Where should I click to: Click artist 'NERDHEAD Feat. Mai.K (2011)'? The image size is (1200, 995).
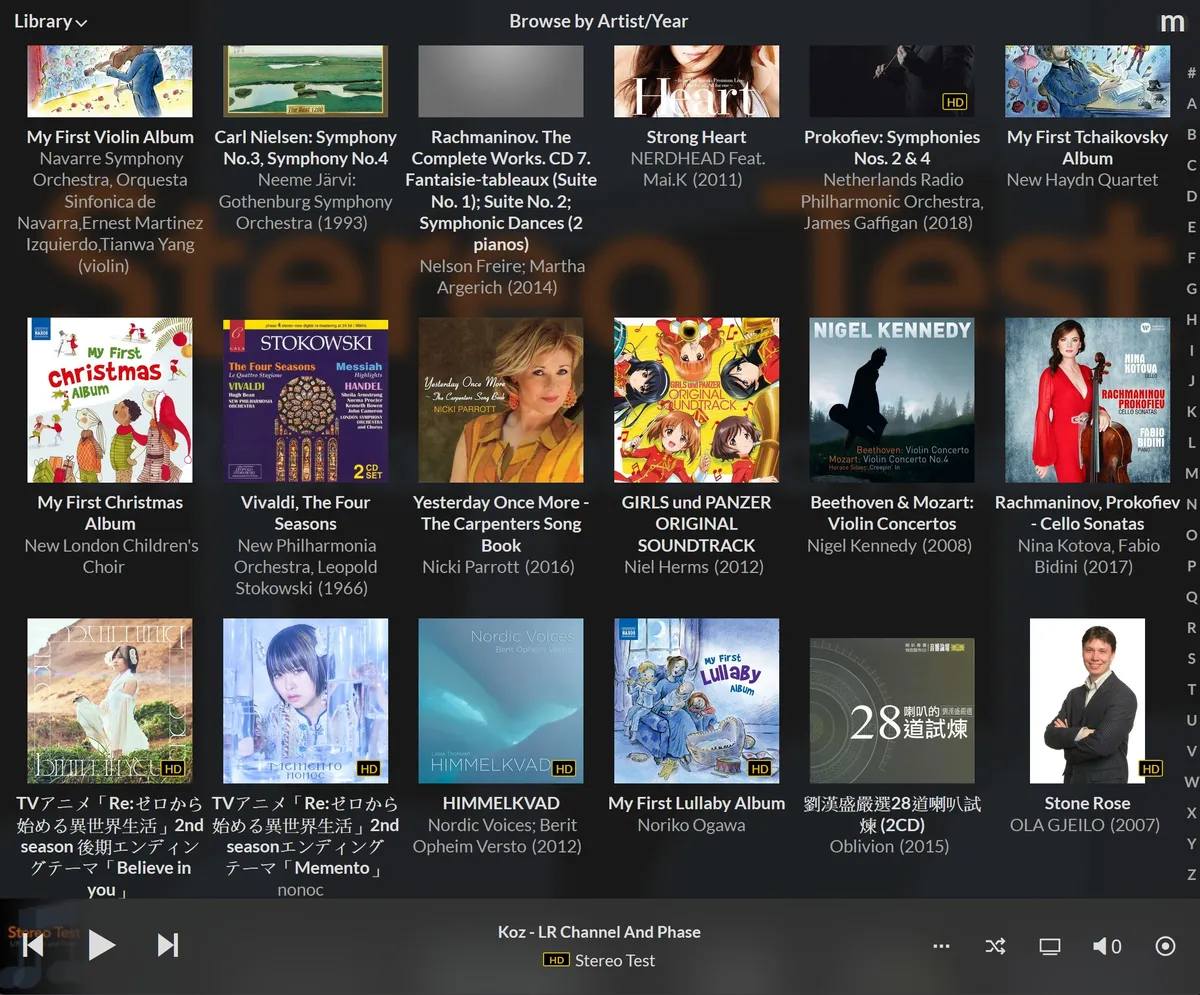click(x=696, y=169)
